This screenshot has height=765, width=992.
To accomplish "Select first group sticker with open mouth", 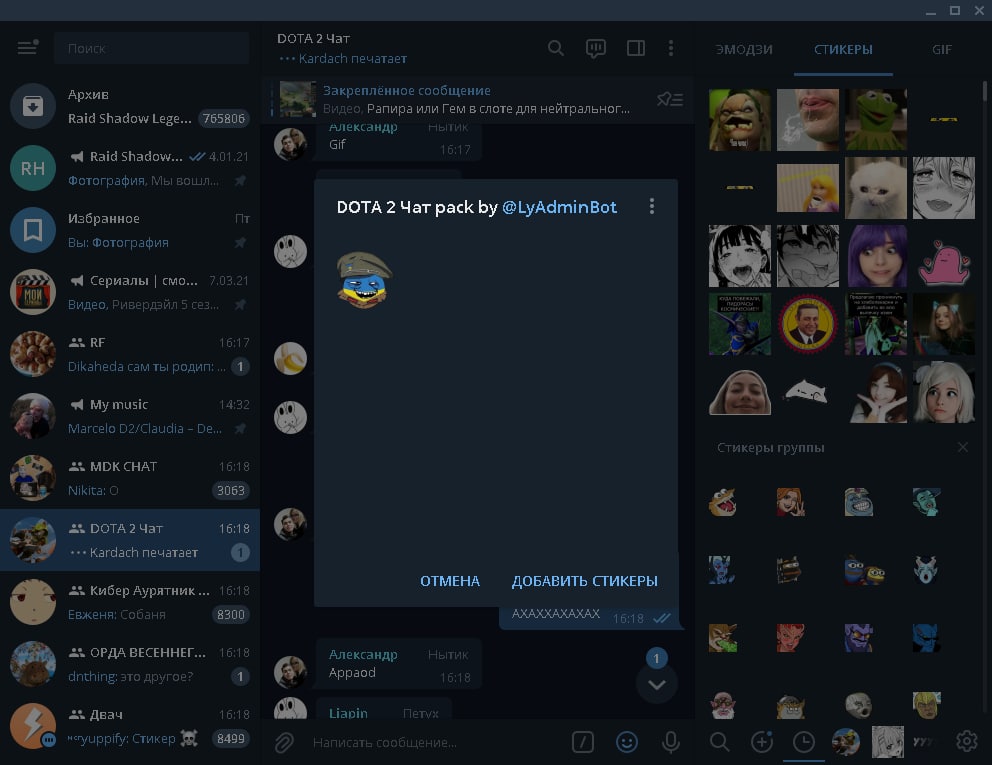I will coord(723,502).
